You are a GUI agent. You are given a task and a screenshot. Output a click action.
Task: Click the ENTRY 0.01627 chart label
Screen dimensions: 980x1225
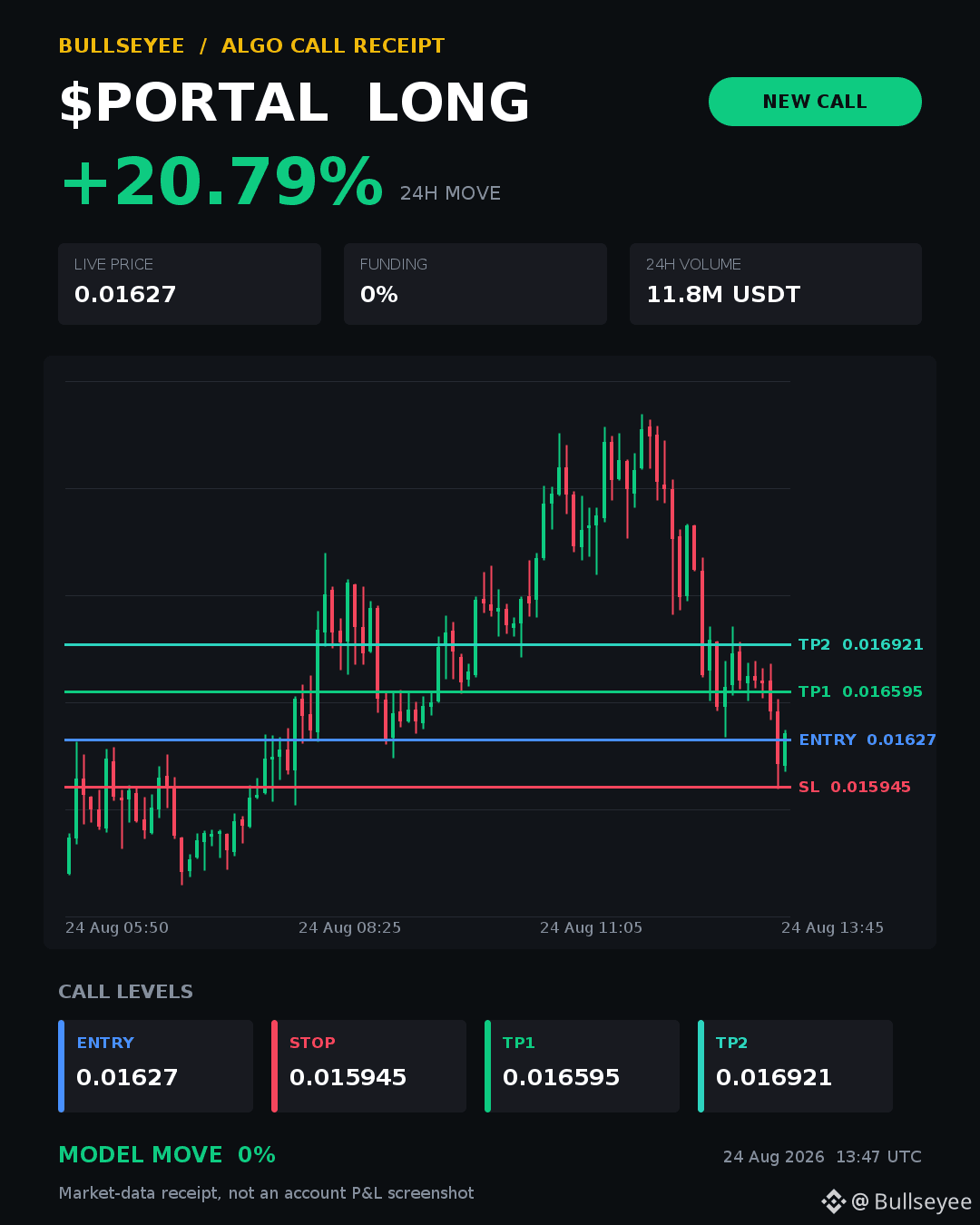click(x=867, y=740)
